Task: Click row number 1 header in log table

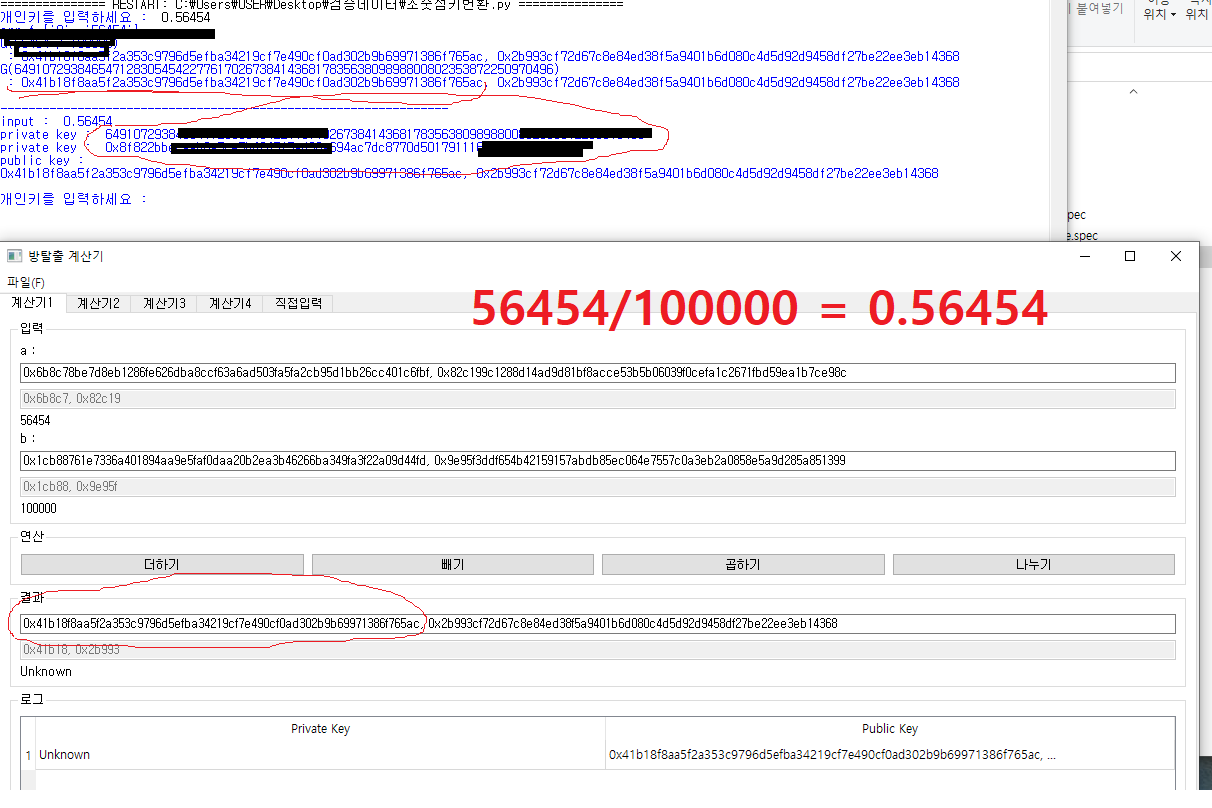Action: tap(28, 755)
